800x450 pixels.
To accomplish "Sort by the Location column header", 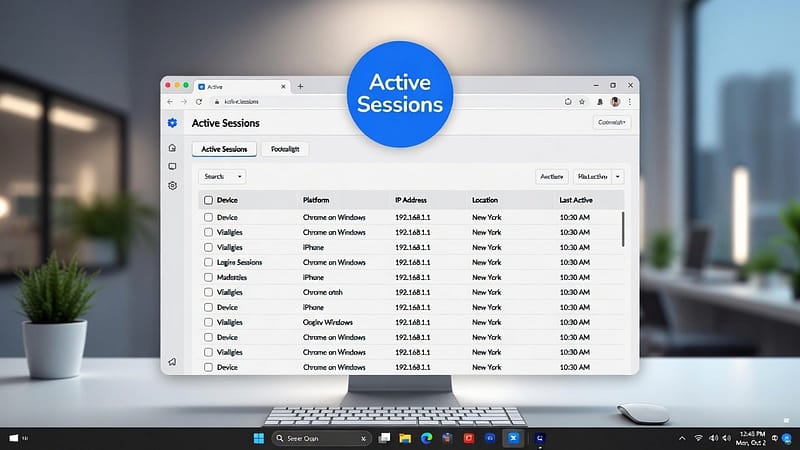I will [x=485, y=200].
